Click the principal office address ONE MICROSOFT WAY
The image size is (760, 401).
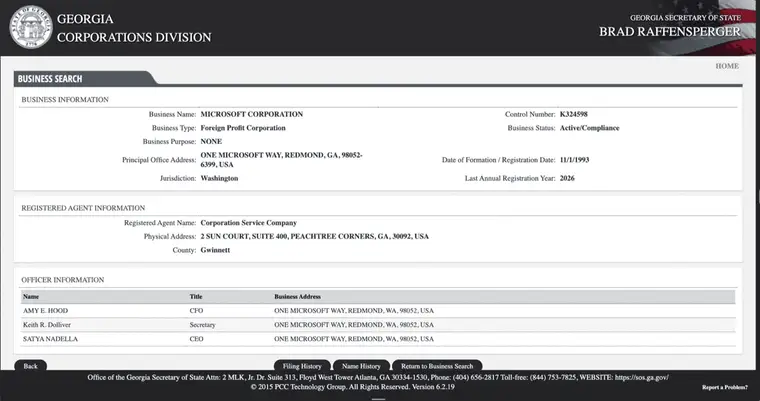(282, 160)
